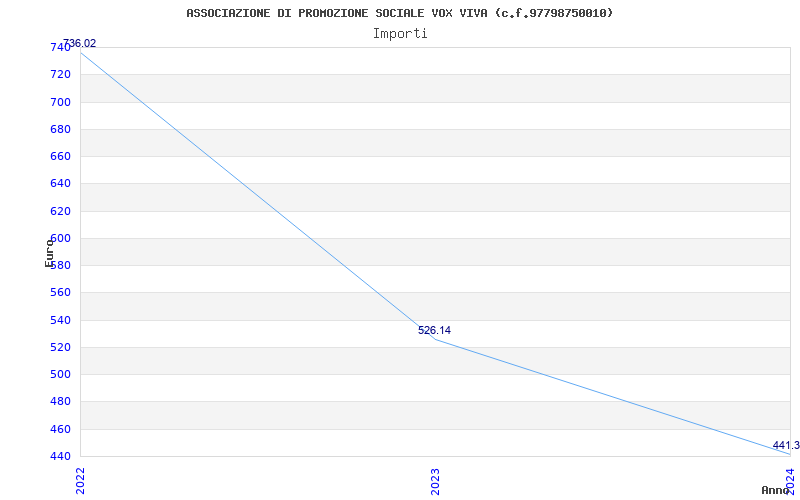Screen dimensions: 800x500
Task: Click the 441.3 data point label
Action: click(x=786, y=445)
